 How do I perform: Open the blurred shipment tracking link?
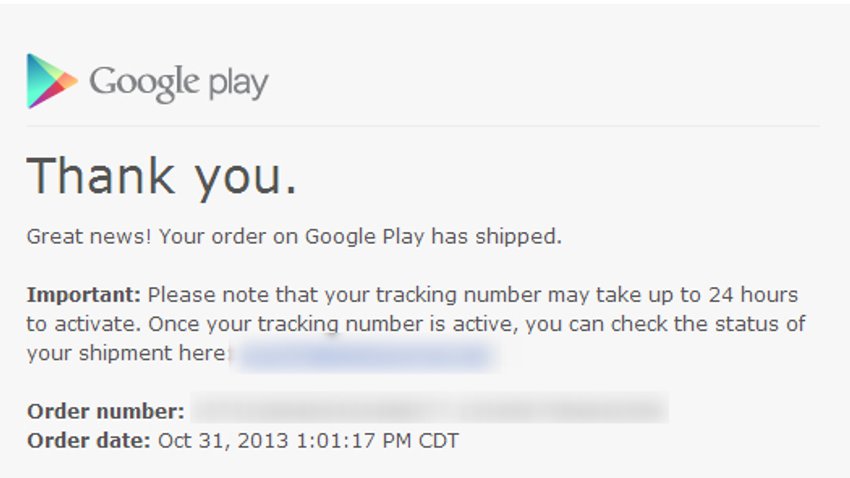click(364, 356)
